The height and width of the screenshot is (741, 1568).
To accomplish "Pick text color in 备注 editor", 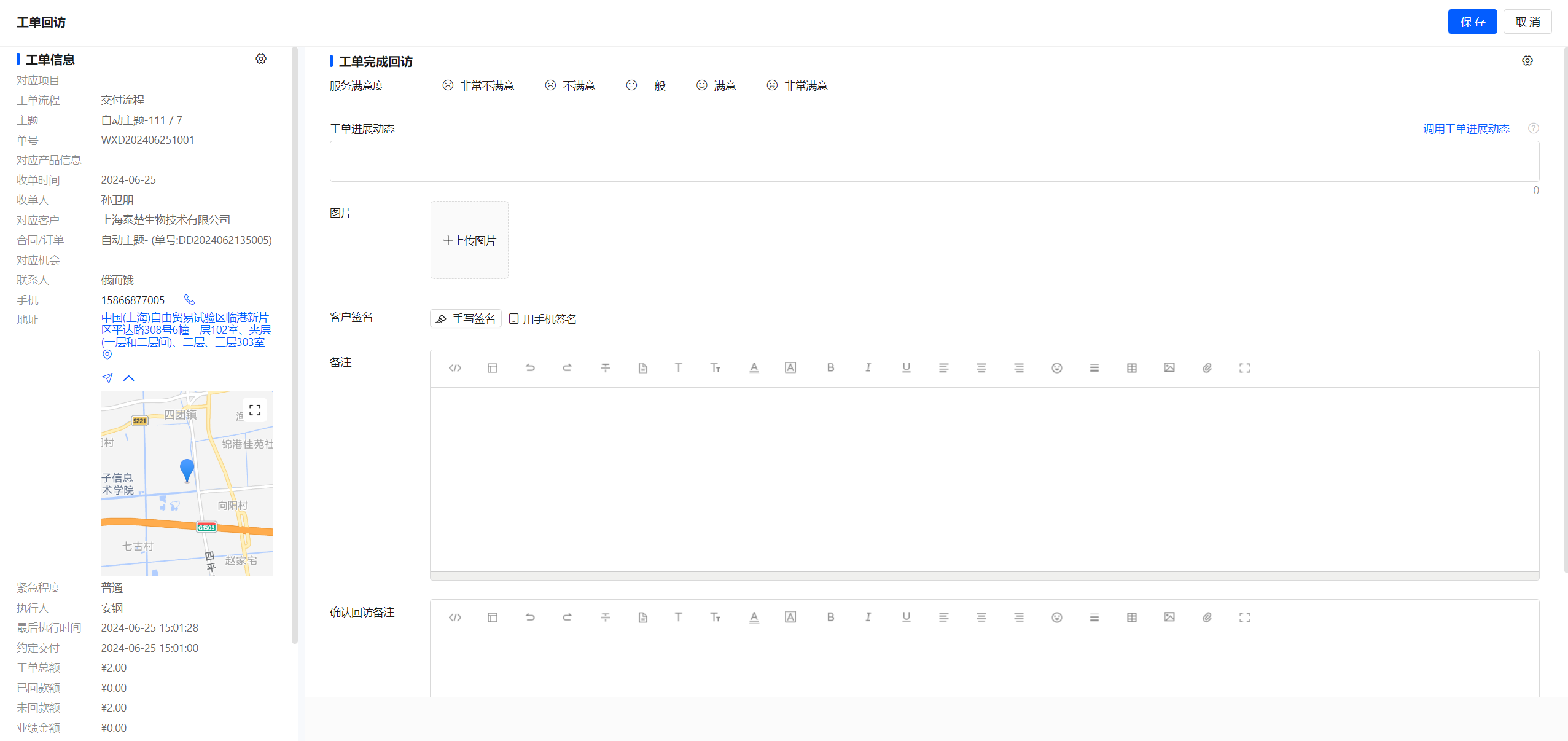I will pos(754,368).
